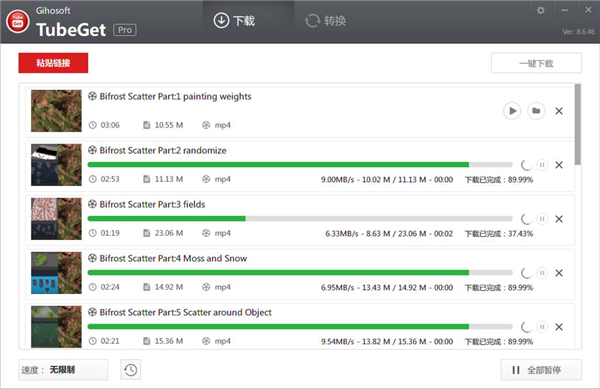Click the red 粘贴链接 button
This screenshot has width=600, height=389.
(x=53, y=63)
